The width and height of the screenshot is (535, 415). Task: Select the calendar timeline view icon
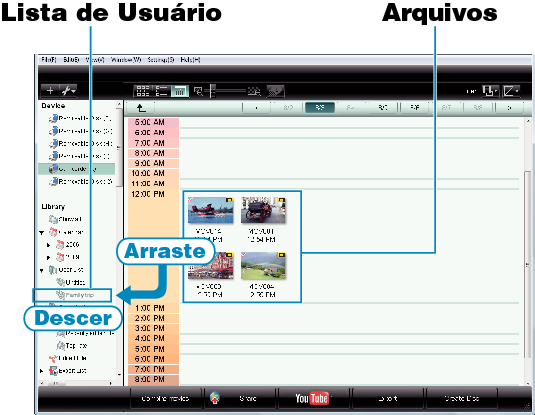point(179,91)
